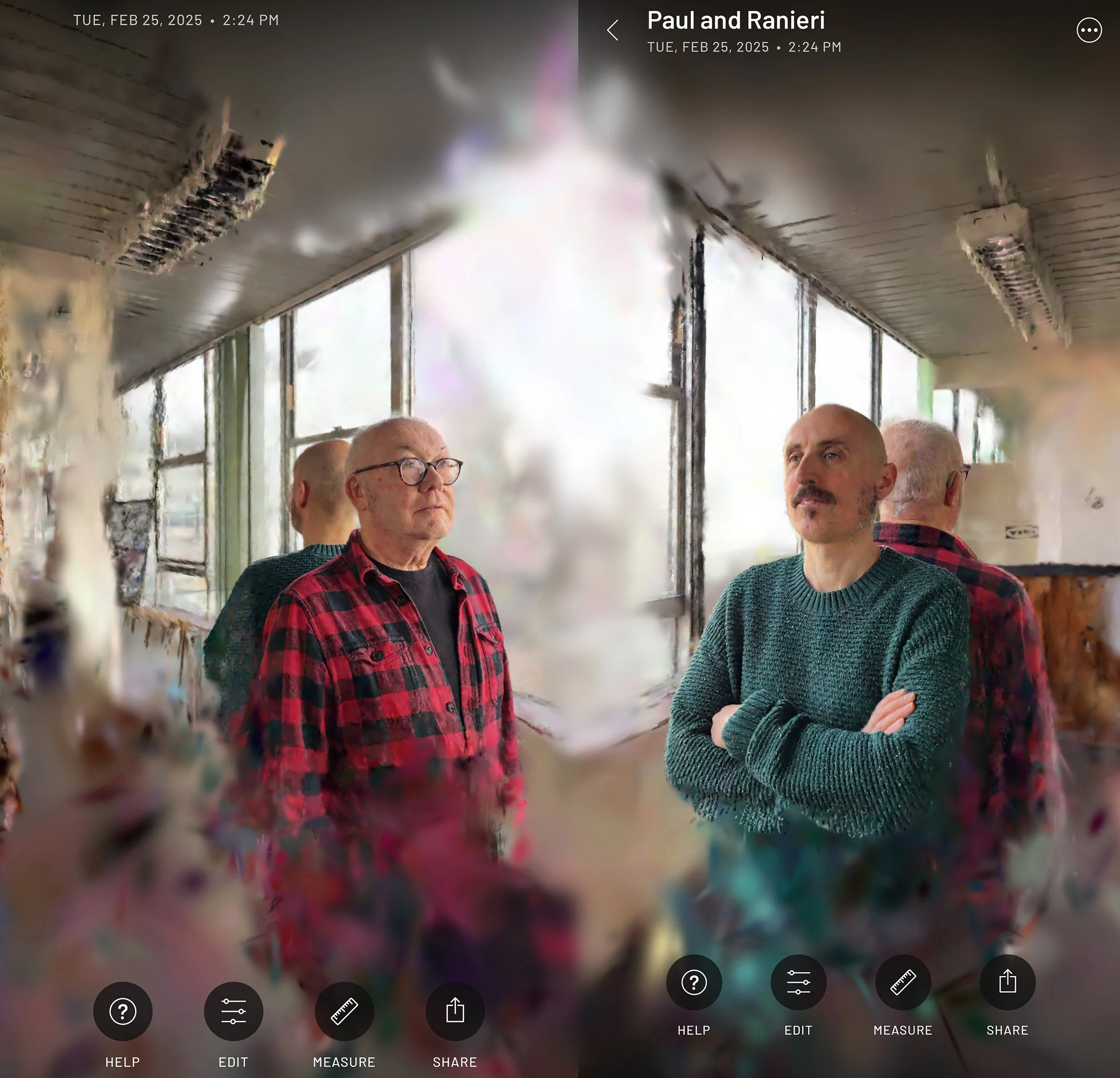Select Measure ruler tool in right screen
The height and width of the screenshot is (1078, 1120).
coord(903,983)
